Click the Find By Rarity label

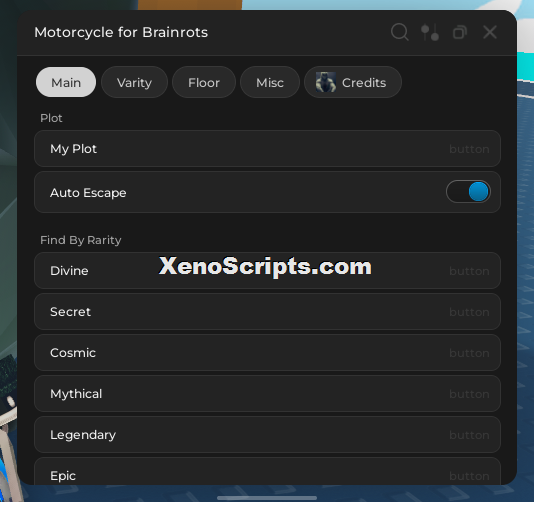point(81,240)
